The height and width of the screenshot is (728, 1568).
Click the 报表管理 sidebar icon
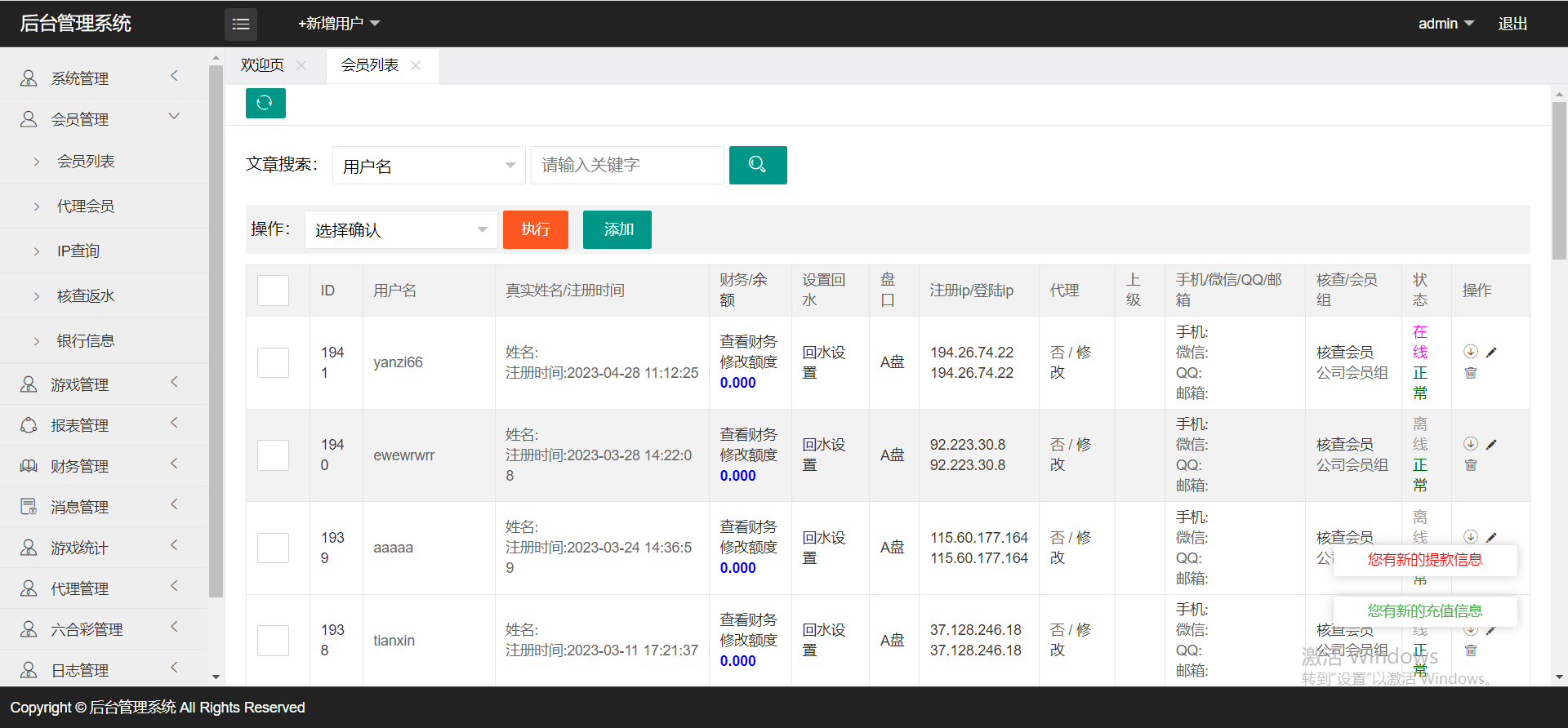(x=29, y=425)
